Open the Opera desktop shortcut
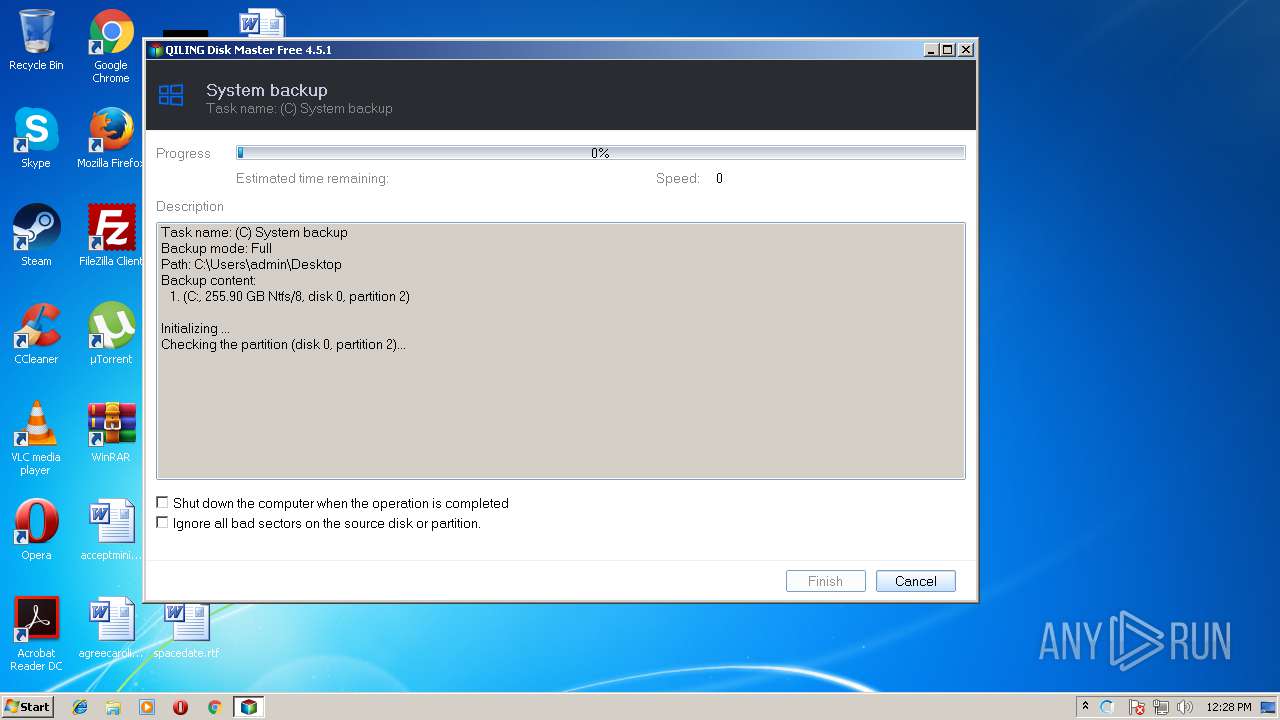 pyautogui.click(x=36, y=531)
